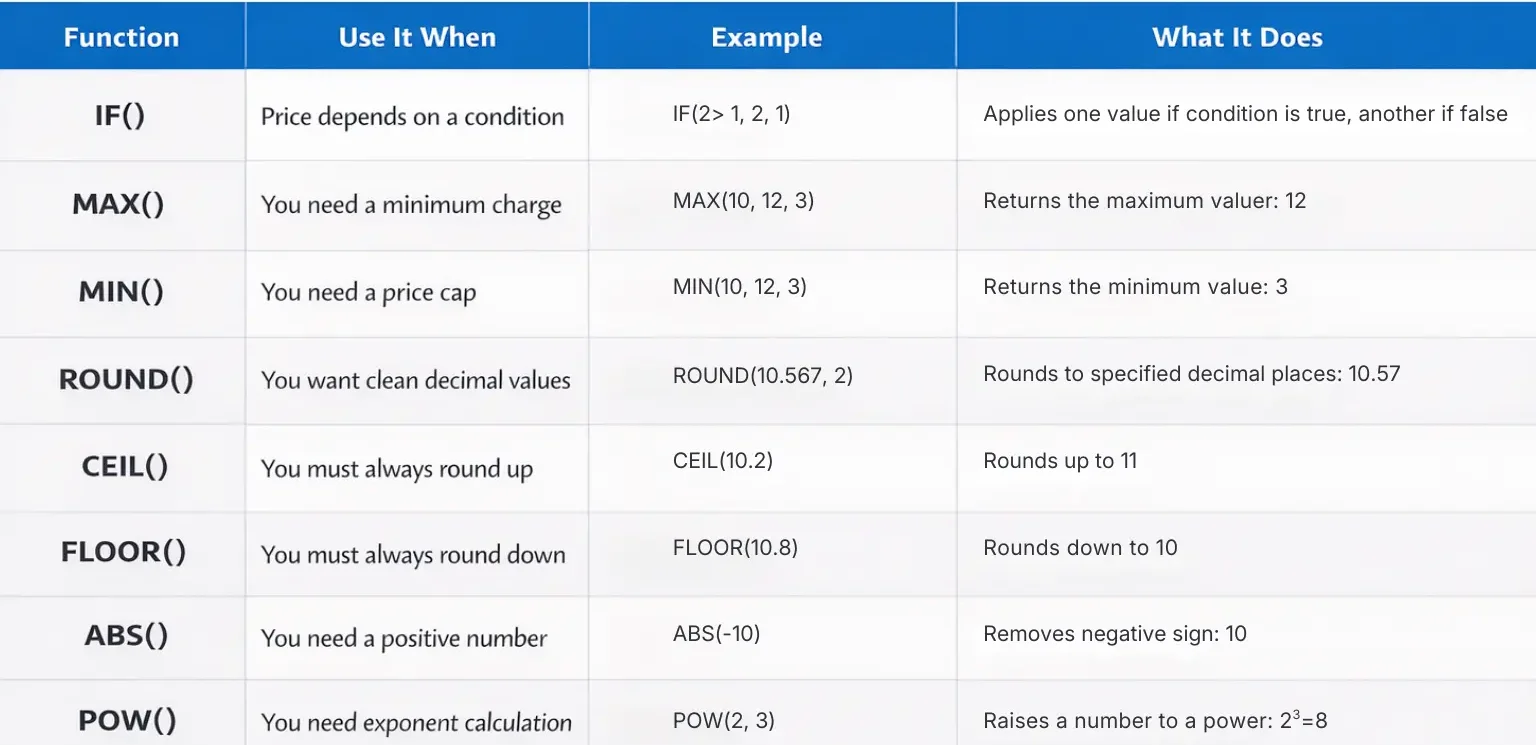Select "Removes negative sign: 10" description
Image resolution: width=1536 pixels, height=745 pixels.
[1115, 634]
